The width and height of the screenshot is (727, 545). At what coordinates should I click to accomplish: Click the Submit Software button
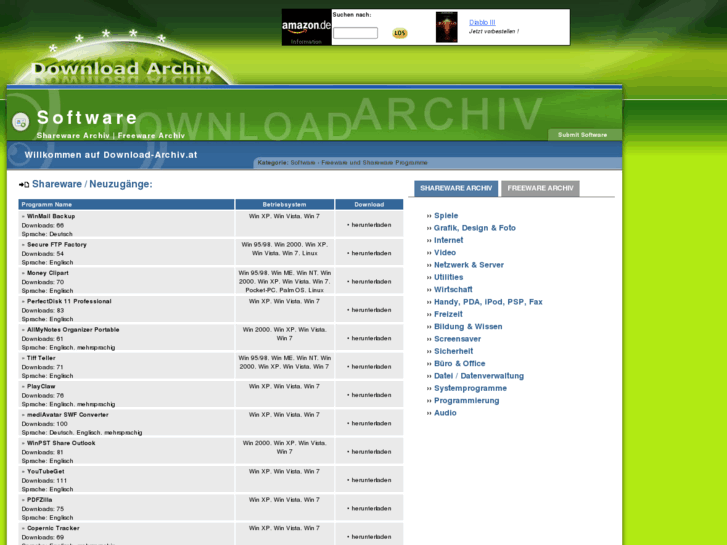pos(582,135)
